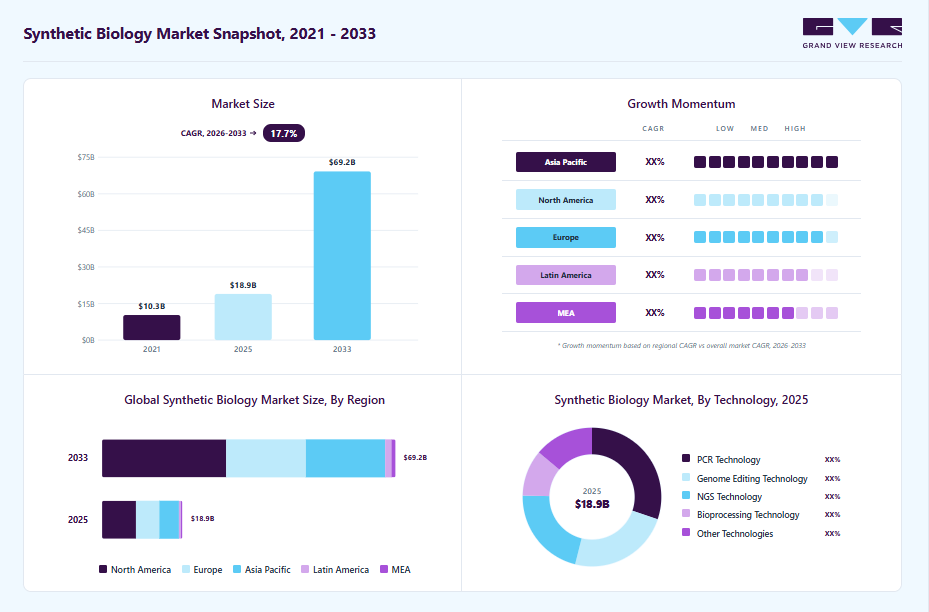Click the XX% value in the Asia Pacific row
This screenshot has height=612, width=929.
click(x=655, y=162)
